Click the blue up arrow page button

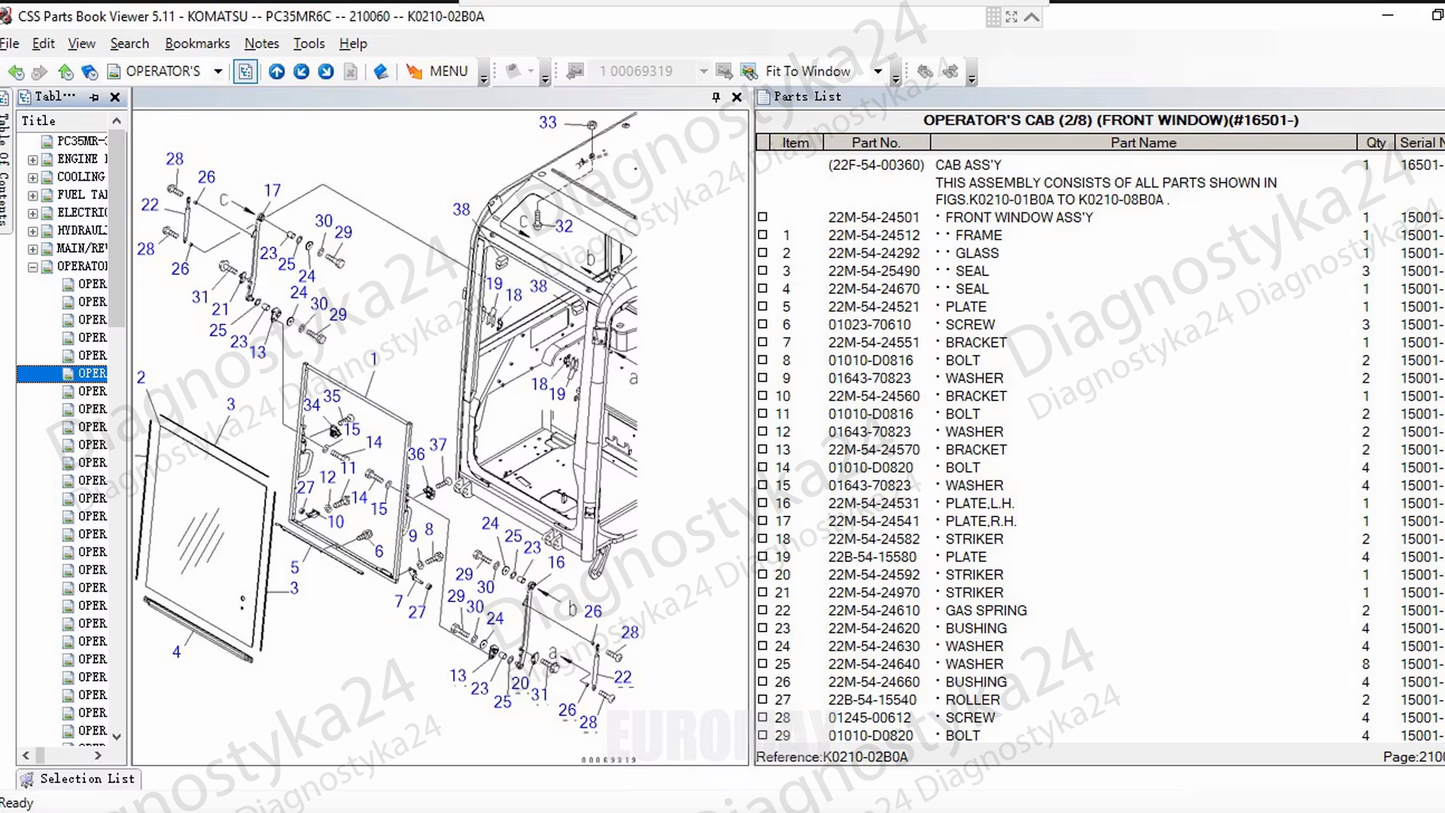(277, 72)
